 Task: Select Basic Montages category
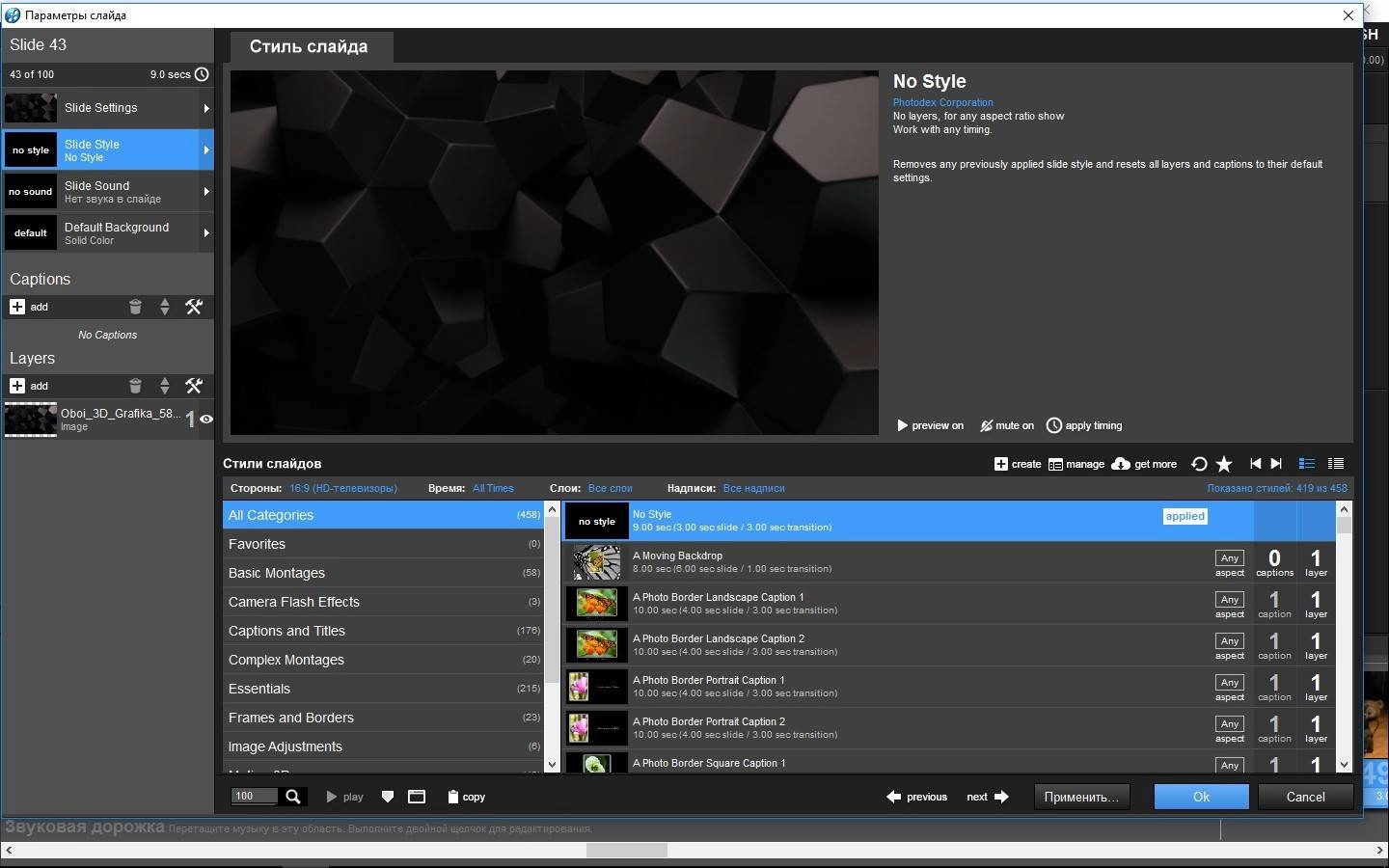[x=384, y=573]
